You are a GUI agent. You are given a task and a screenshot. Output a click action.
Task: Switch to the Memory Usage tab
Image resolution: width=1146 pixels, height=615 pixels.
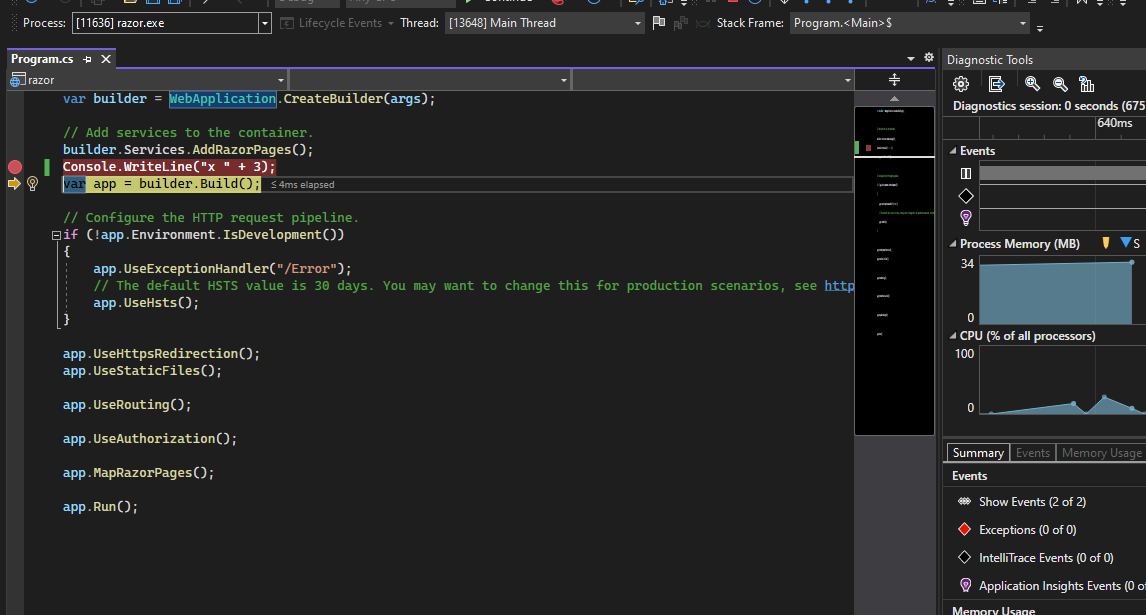tap(1101, 453)
